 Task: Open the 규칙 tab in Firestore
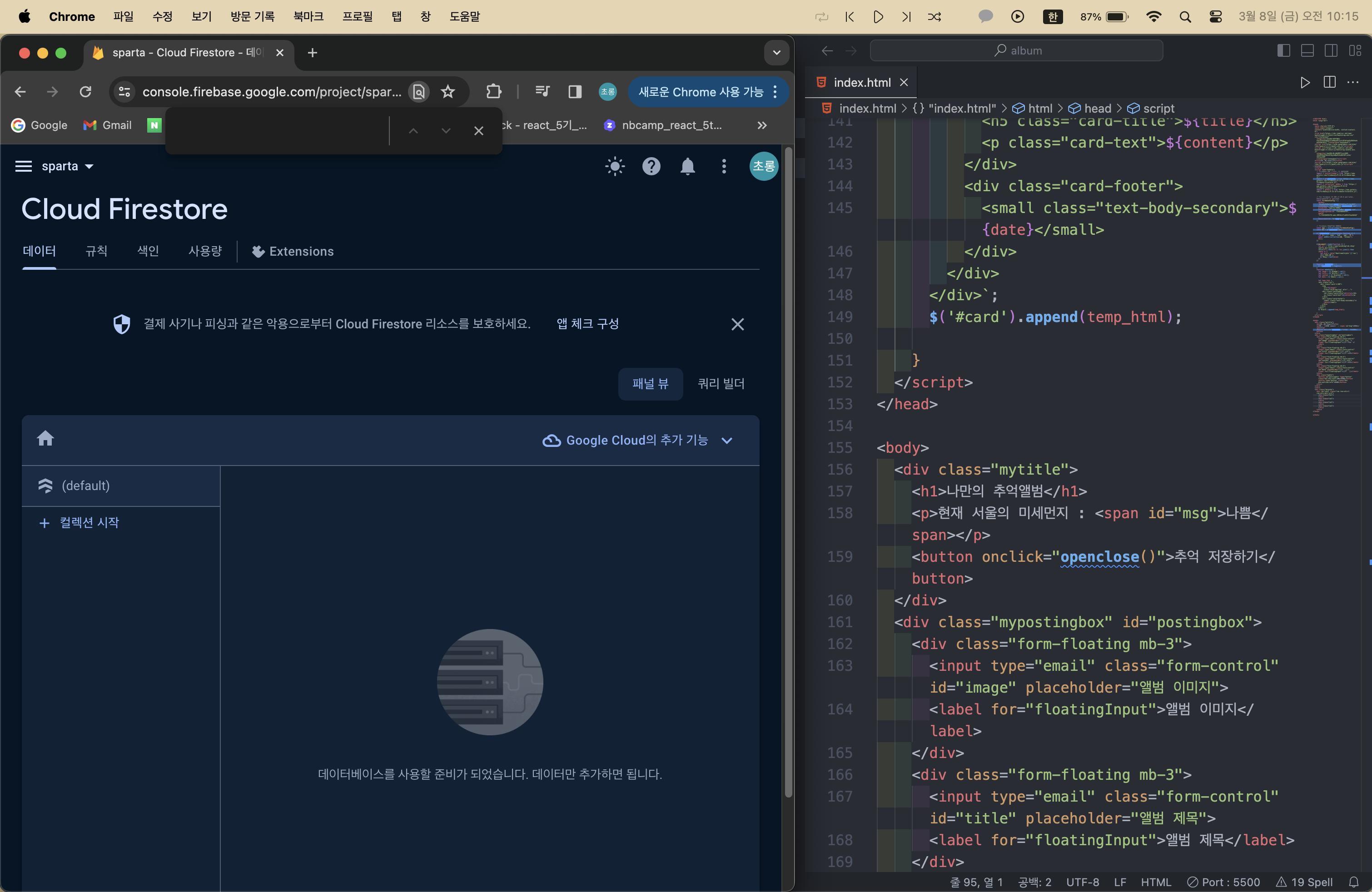click(96, 251)
